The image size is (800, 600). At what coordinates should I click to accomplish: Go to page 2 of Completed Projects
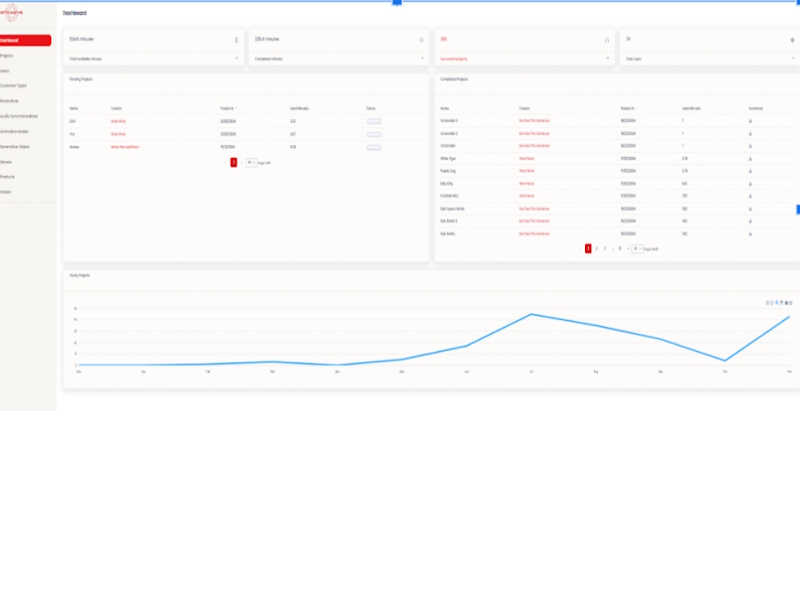point(596,248)
